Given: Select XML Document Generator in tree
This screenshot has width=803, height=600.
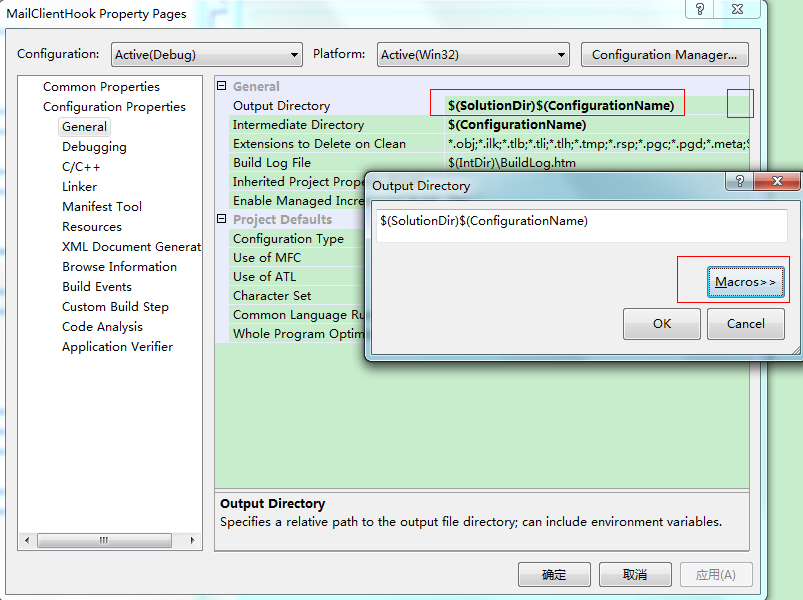Looking at the screenshot, I should pos(132,247).
